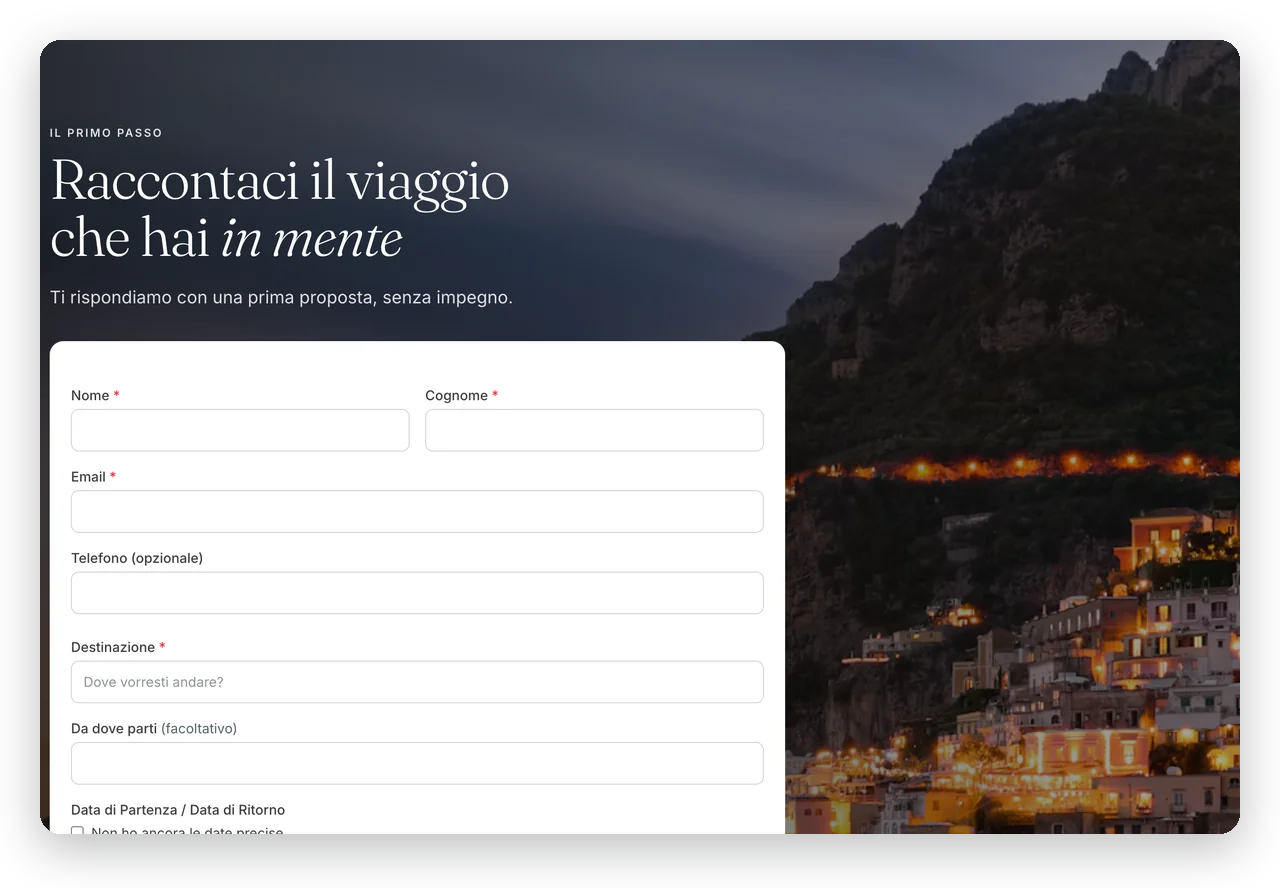Select the Telefono (opzionale) field
1280x888 pixels.
(x=417, y=593)
